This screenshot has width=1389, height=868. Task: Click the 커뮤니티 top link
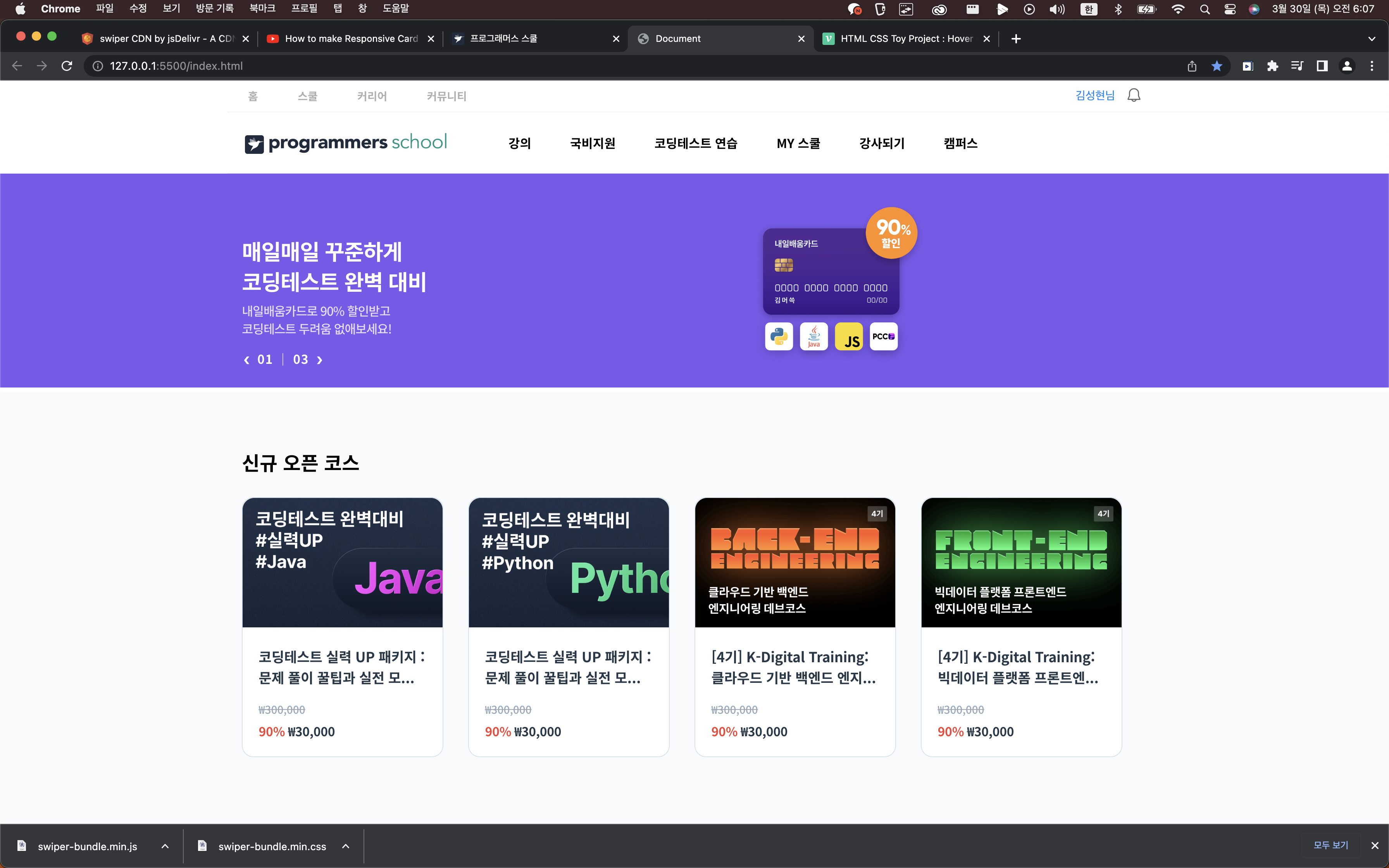click(x=446, y=96)
